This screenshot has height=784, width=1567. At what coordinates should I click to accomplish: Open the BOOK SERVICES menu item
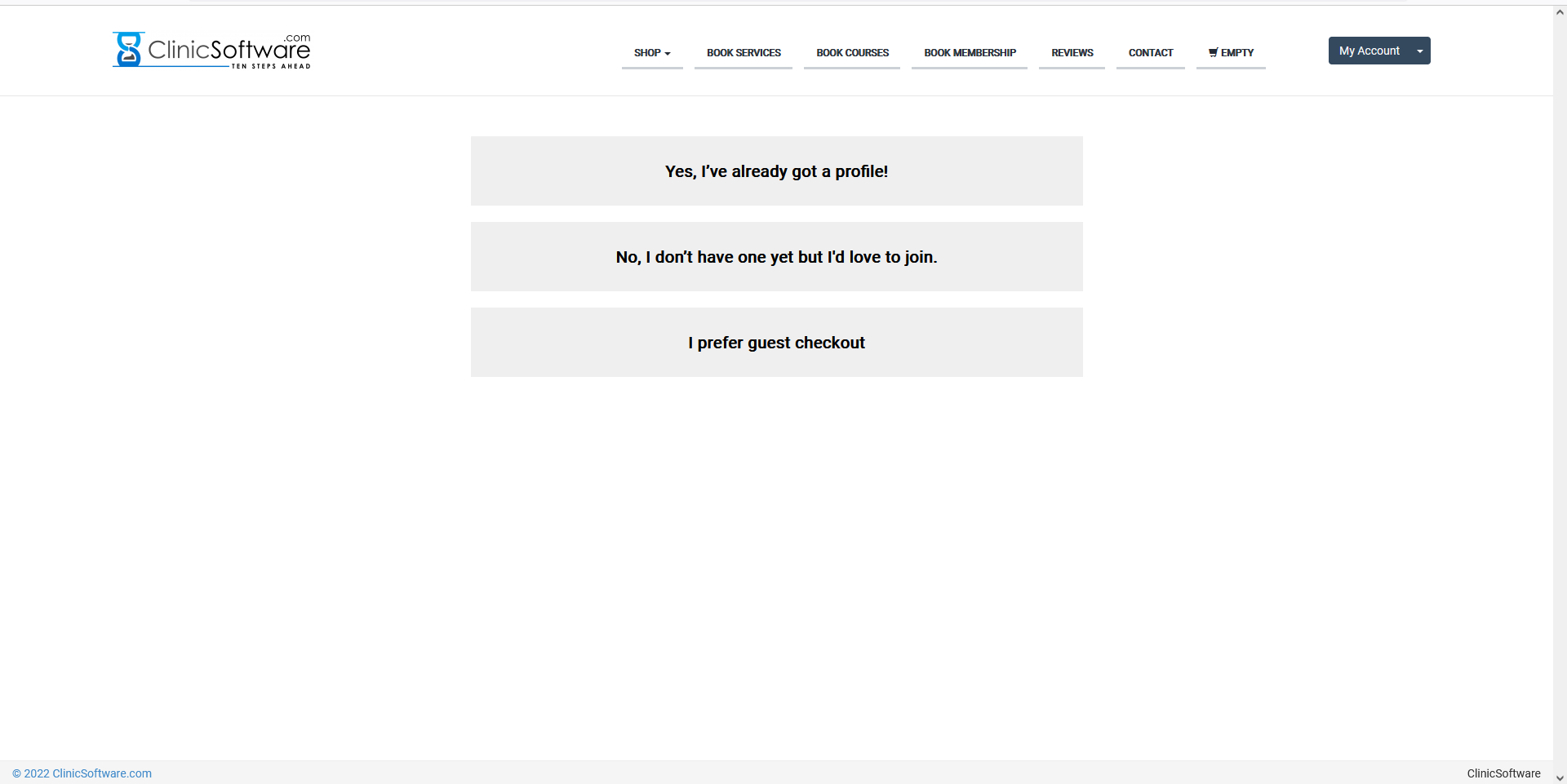tap(744, 52)
